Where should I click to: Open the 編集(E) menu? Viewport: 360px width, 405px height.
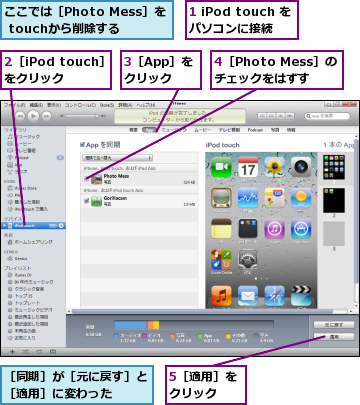36,105
